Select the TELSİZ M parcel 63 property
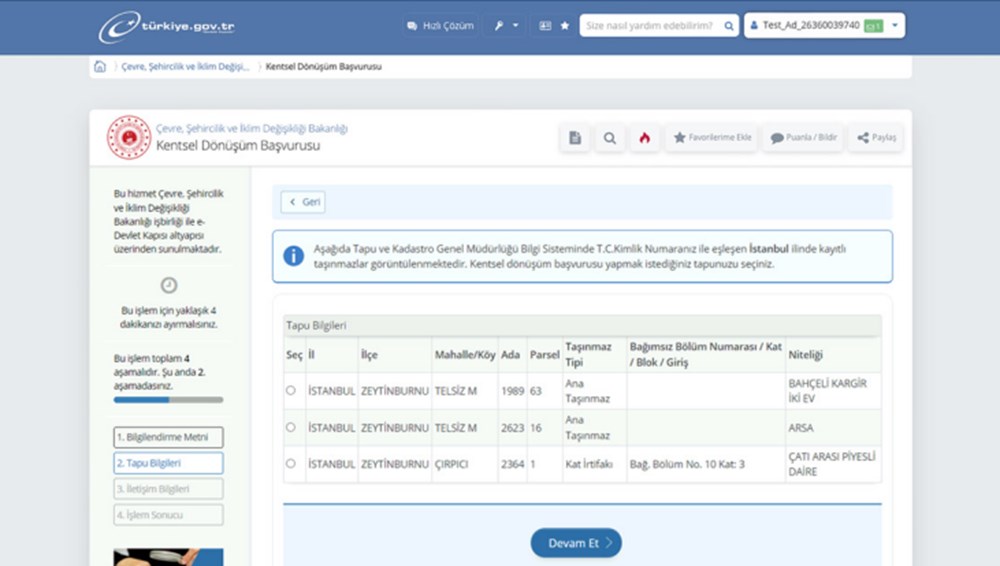This screenshot has height=566, width=1000. (x=291, y=390)
